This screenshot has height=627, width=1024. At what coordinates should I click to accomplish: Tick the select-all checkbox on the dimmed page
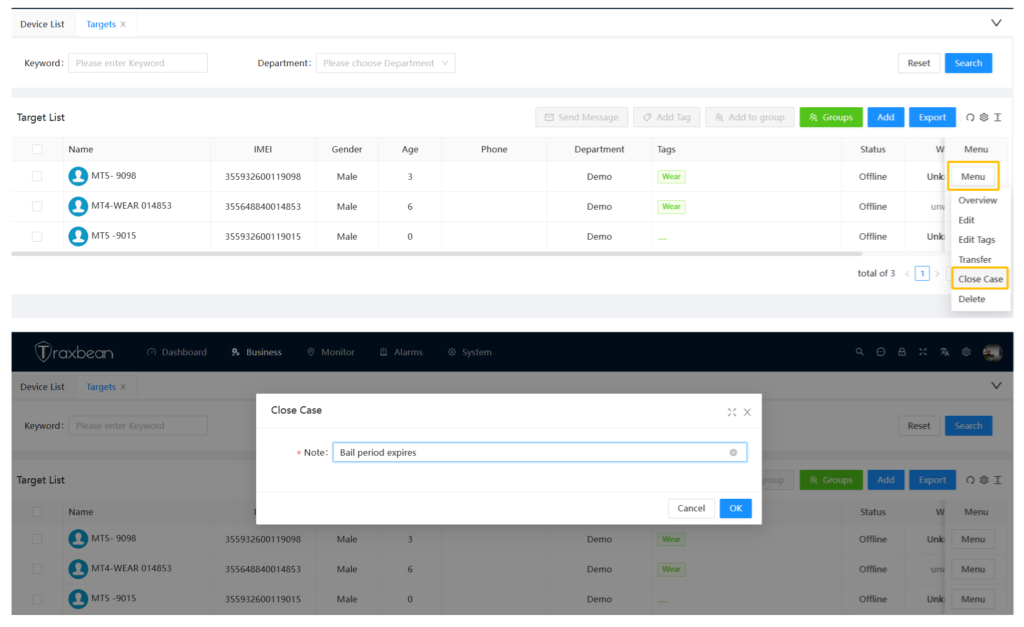point(37,511)
